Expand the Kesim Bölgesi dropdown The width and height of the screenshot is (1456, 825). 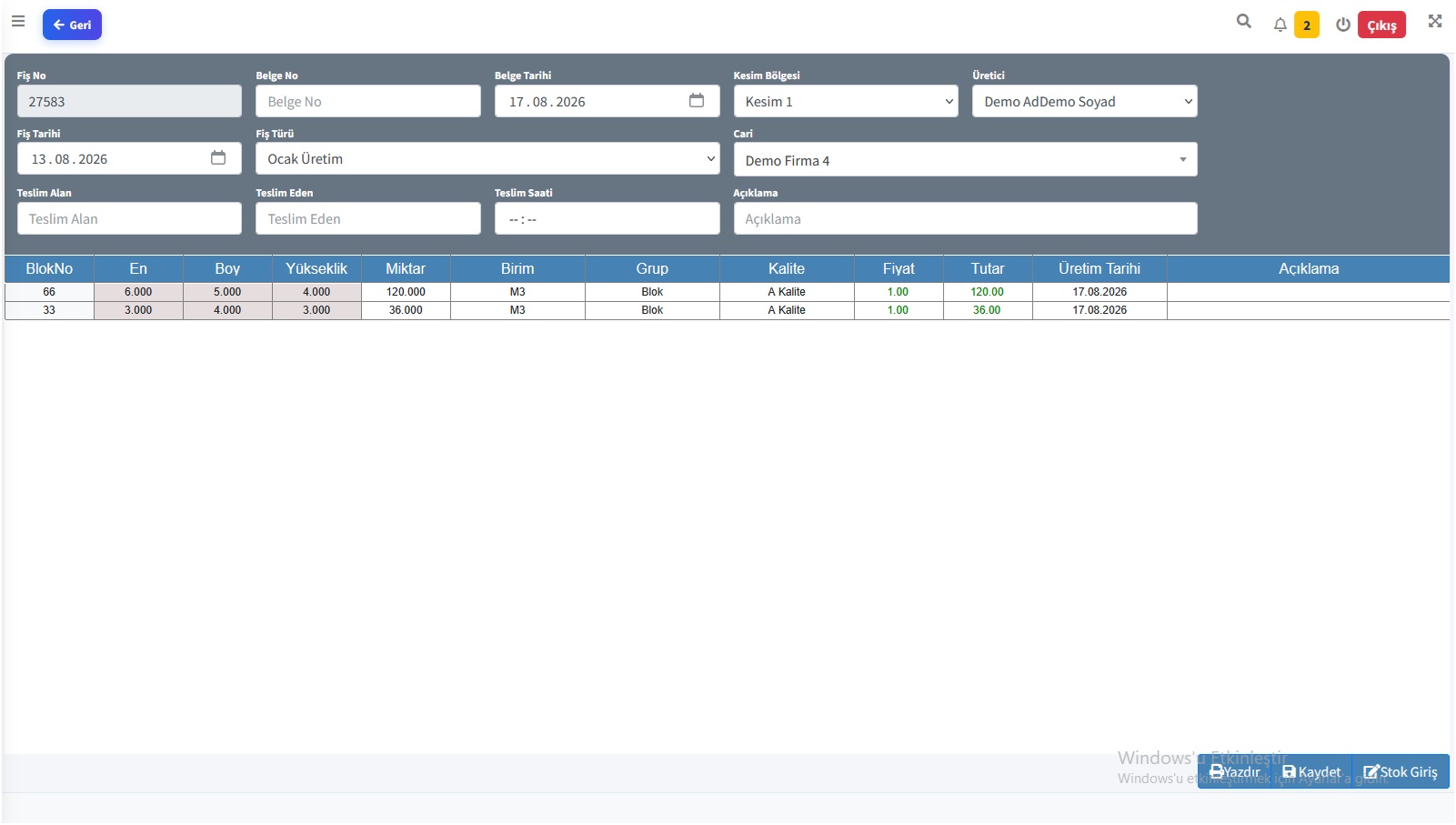click(x=846, y=101)
